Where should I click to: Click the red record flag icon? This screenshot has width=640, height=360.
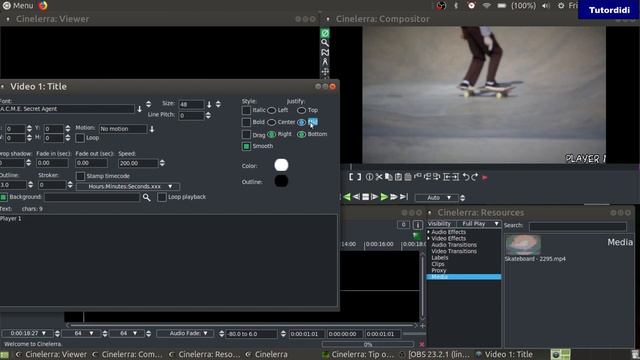coord(484,177)
